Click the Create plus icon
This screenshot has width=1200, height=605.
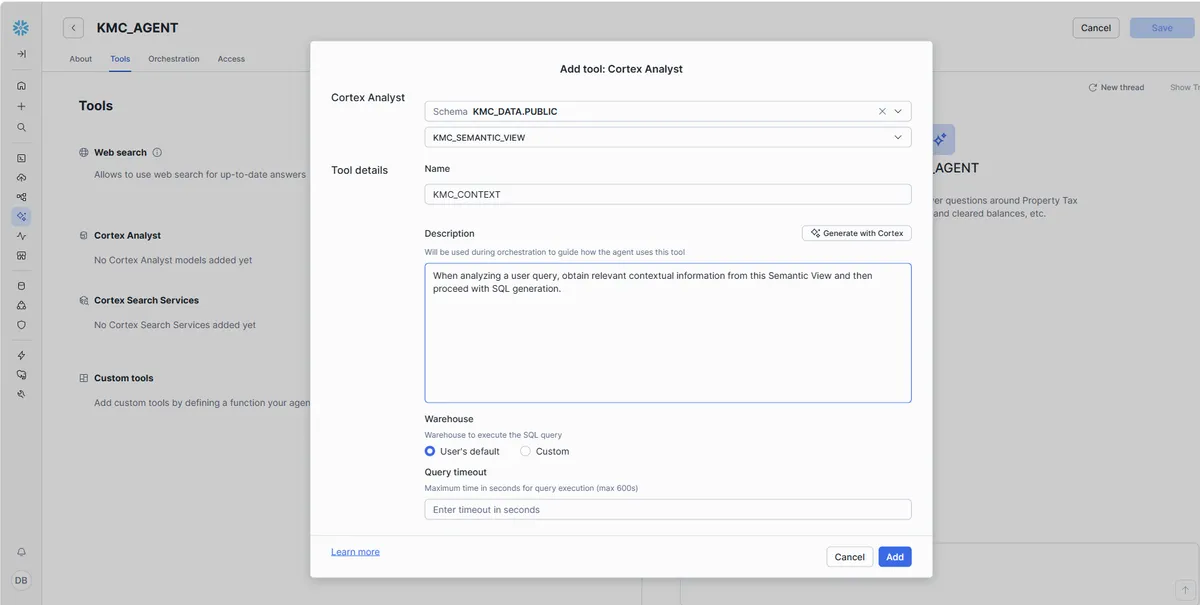point(20,106)
